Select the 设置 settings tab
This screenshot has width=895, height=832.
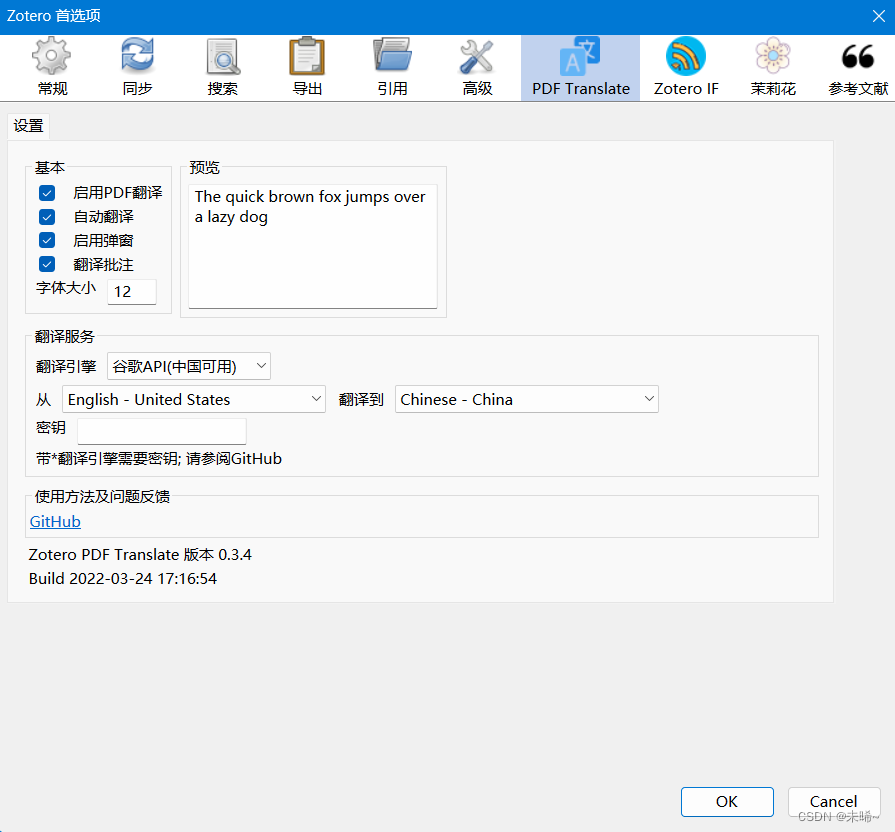tap(29, 126)
